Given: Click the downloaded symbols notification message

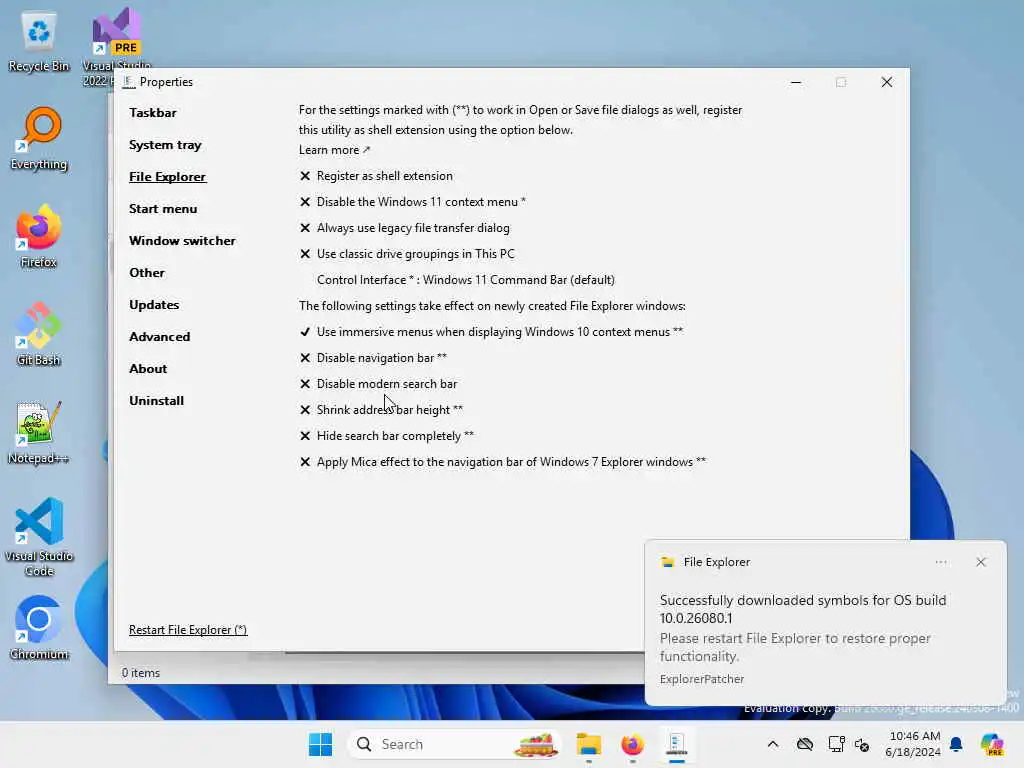Looking at the screenshot, I should (x=803, y=609).
